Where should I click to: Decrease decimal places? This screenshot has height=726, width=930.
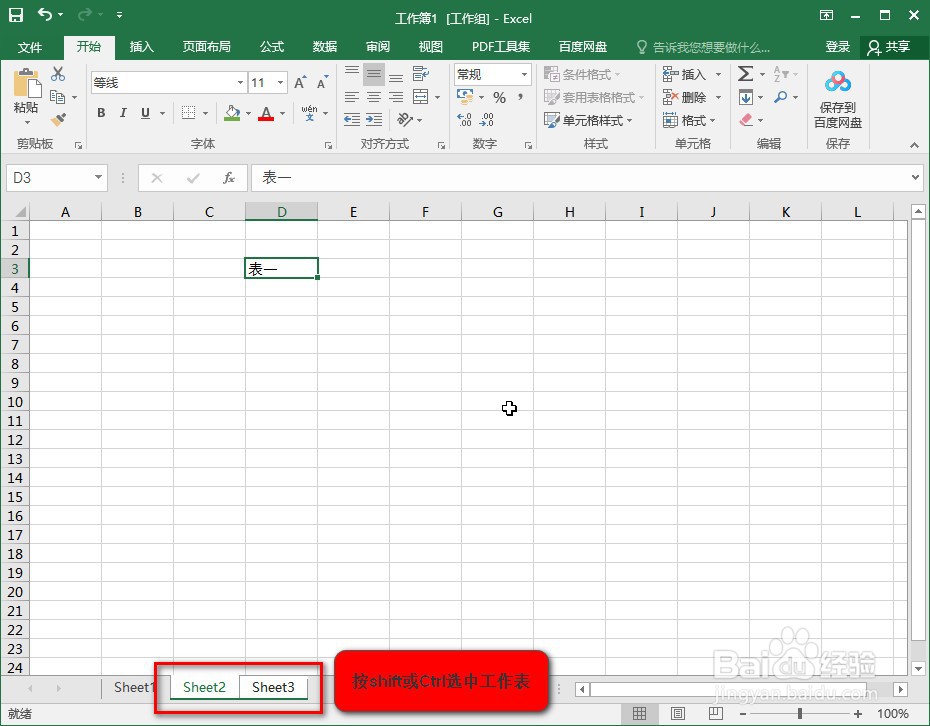pyautogui.click(x=486, y=120)
